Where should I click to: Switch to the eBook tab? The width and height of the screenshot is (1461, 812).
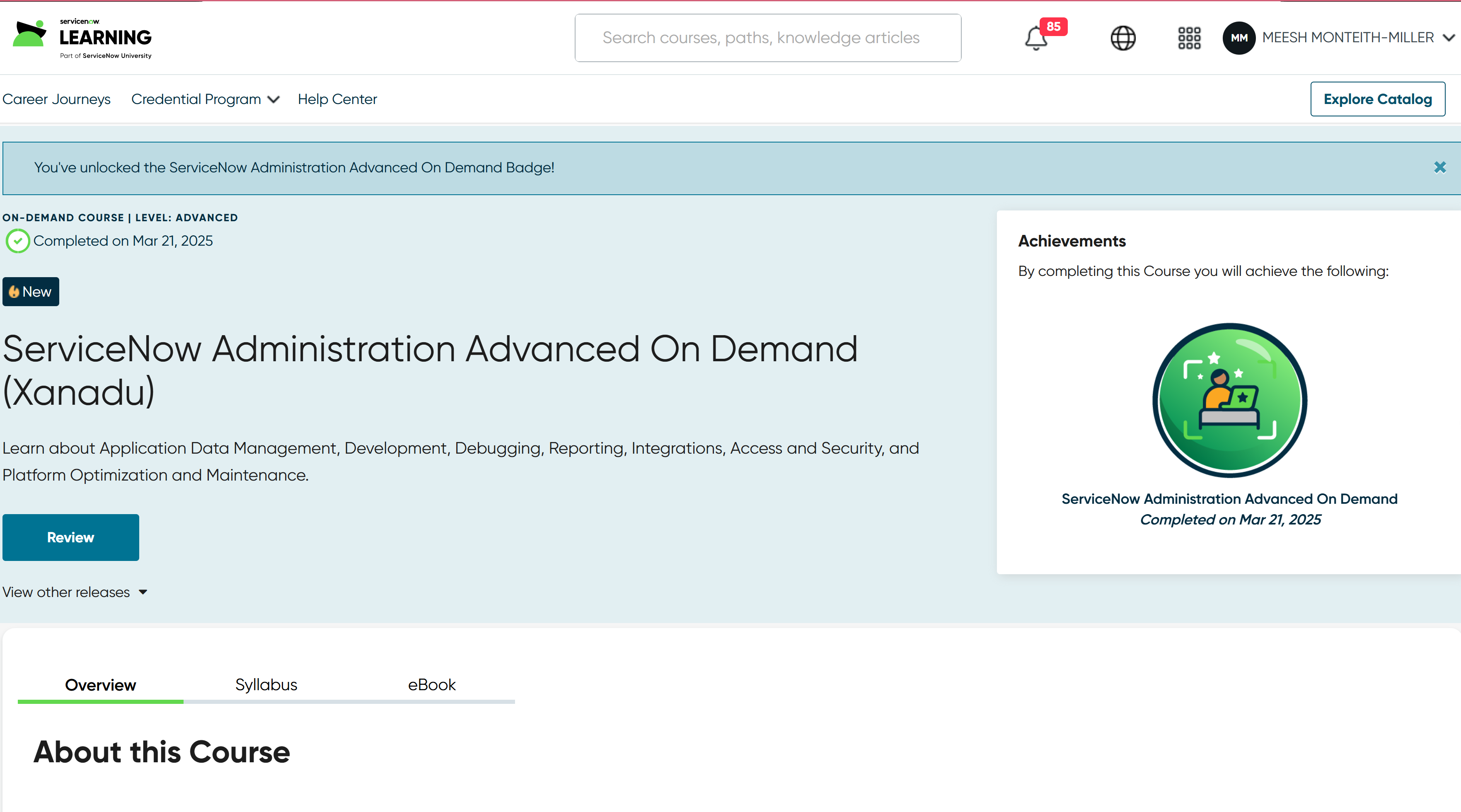tap(432, 684)
